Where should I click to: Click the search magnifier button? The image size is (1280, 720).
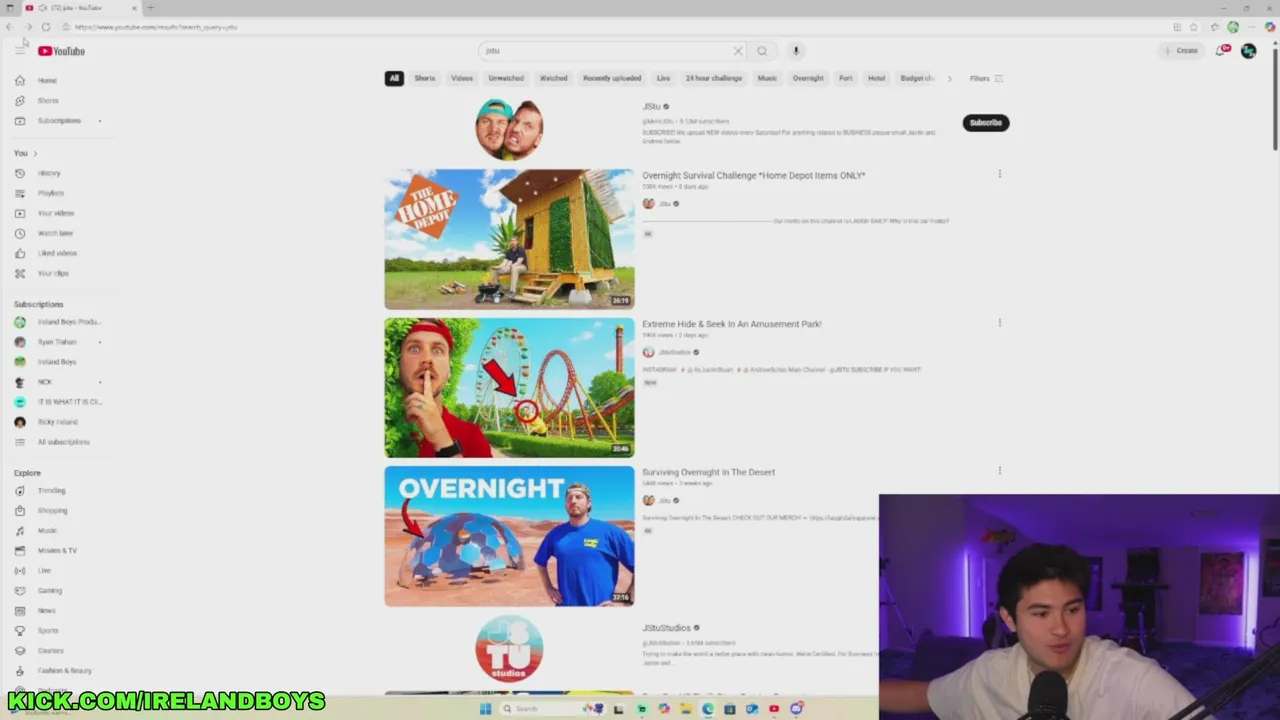click(762, 51)
